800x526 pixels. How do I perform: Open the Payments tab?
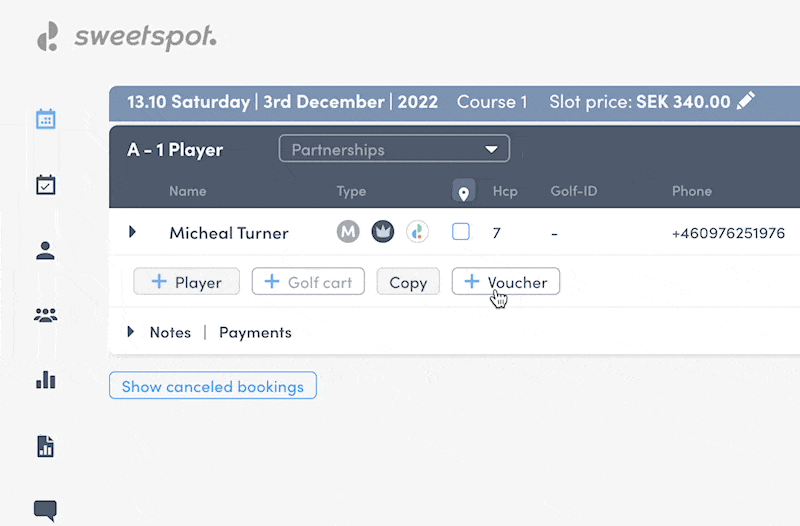(255, 333)
